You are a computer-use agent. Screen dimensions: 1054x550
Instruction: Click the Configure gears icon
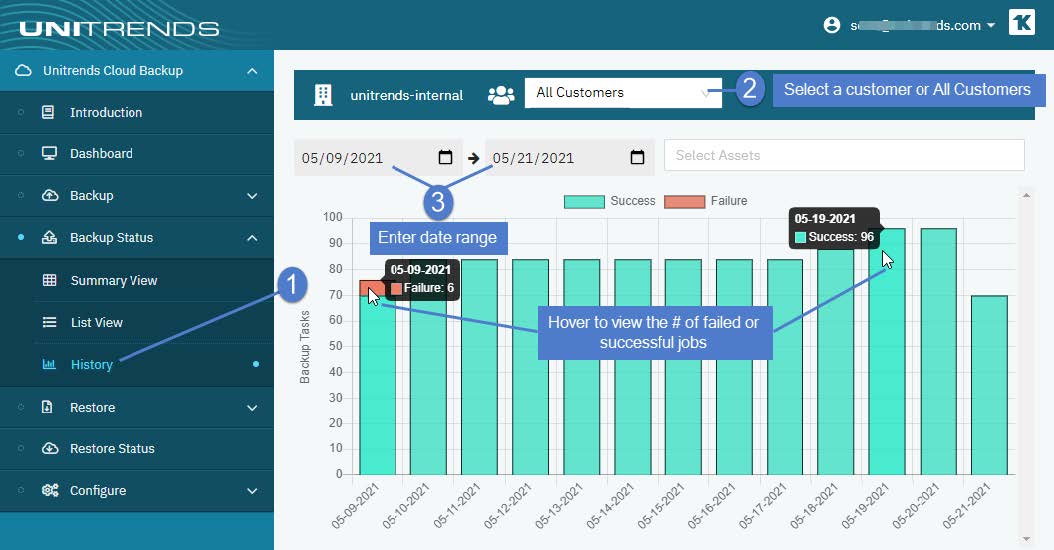coord(50,490)
